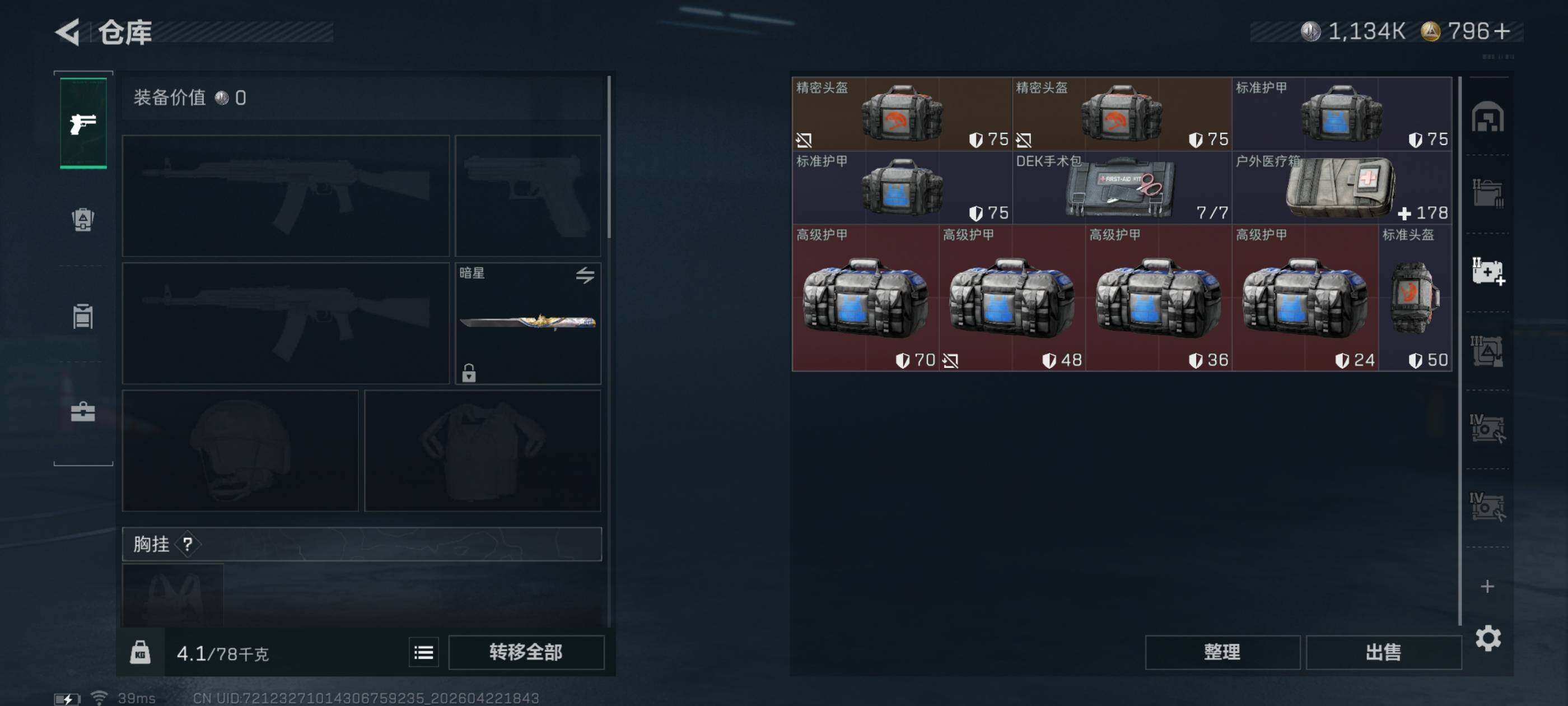This screenshot has height=706, width=1568.
Task: Select the weapons pistol tab in left sidebar
Action: tap(83, 123)
